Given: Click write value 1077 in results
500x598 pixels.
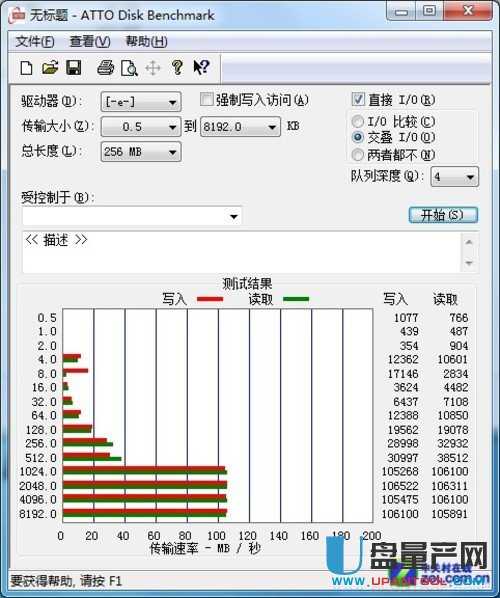Looking at the screenshot, I should coord(406,317).
